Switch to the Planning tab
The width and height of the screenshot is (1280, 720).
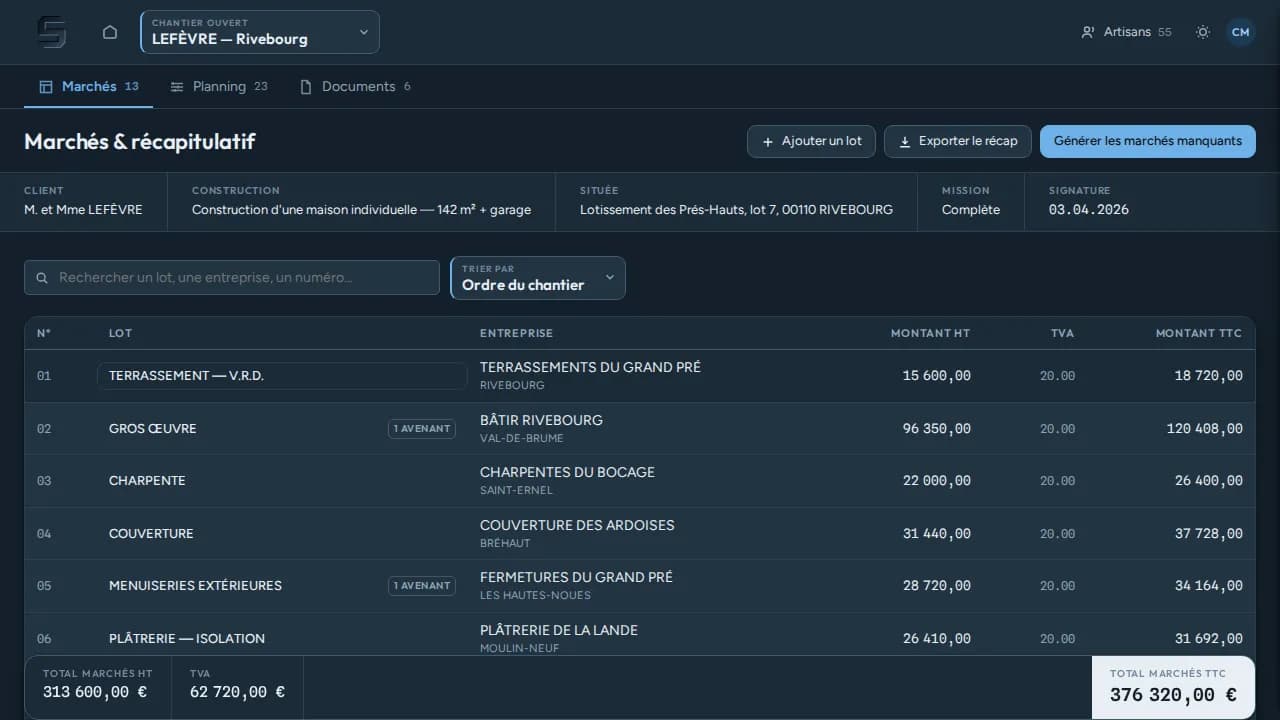point(218,87)
